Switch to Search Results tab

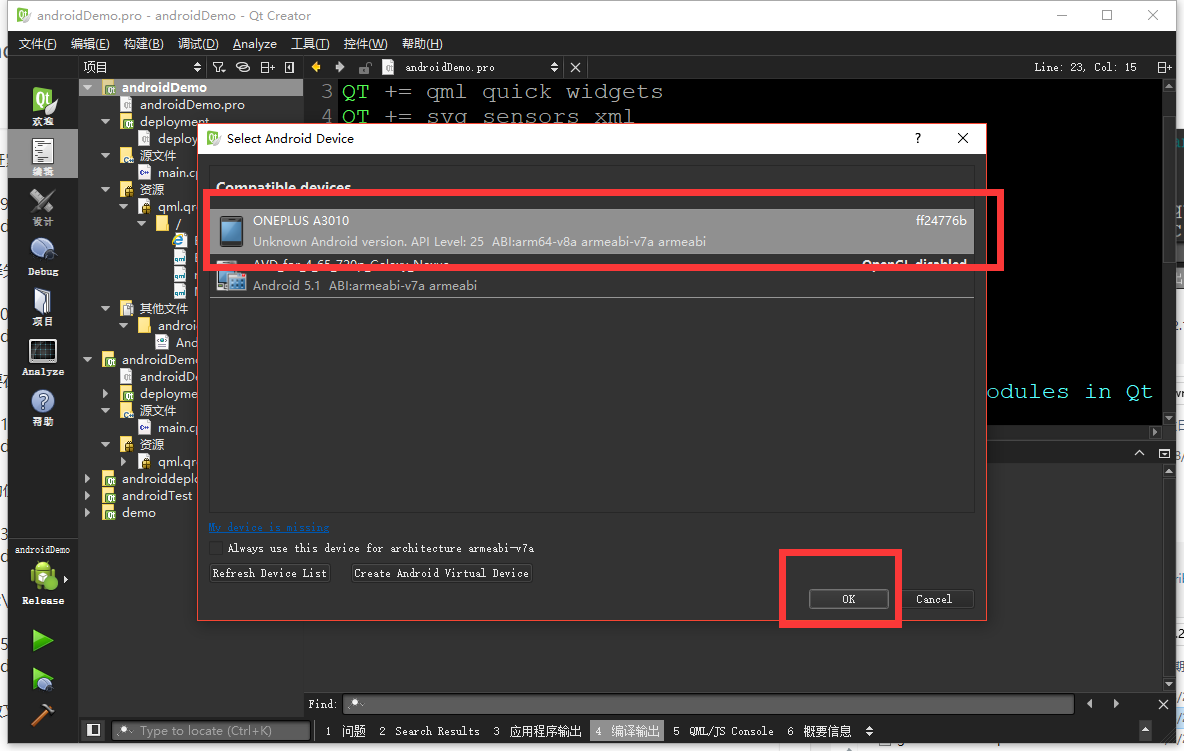pos(429,731)
